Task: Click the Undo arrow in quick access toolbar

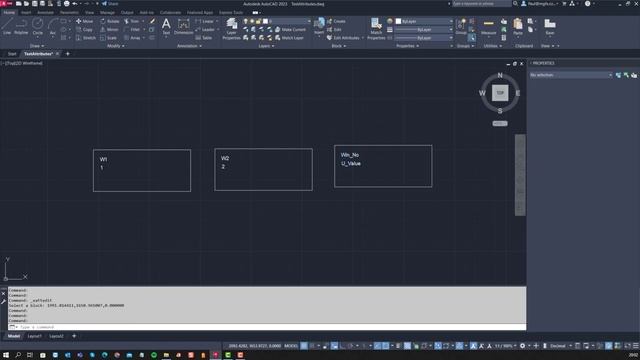Action: 75,4
